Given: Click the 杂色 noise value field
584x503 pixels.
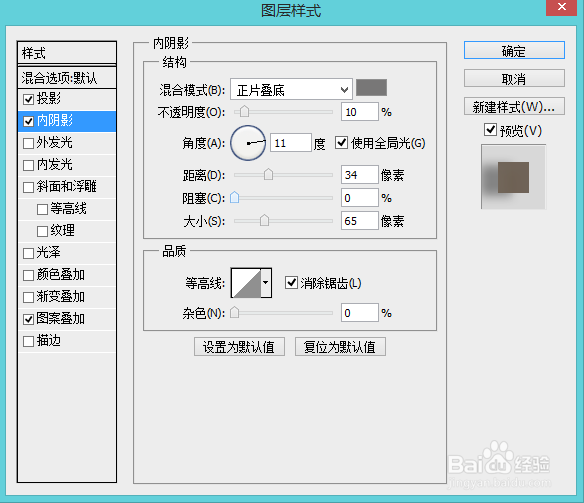Looking at the screenshot, I should (x=360, y=313).
